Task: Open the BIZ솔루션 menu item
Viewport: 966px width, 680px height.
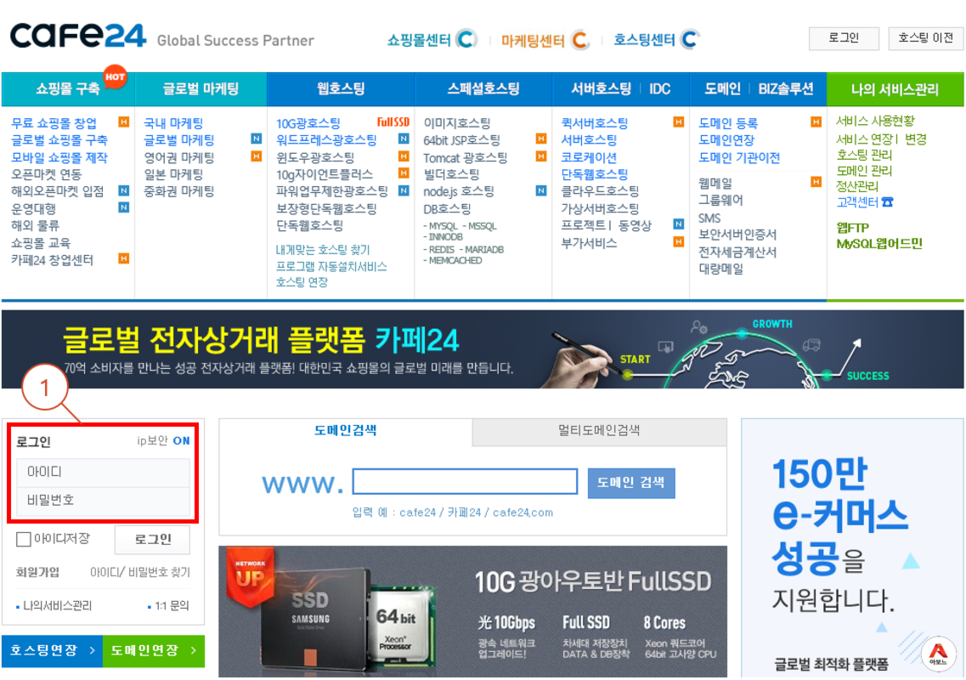Action: pyautogui.click(x=785, y=89)
